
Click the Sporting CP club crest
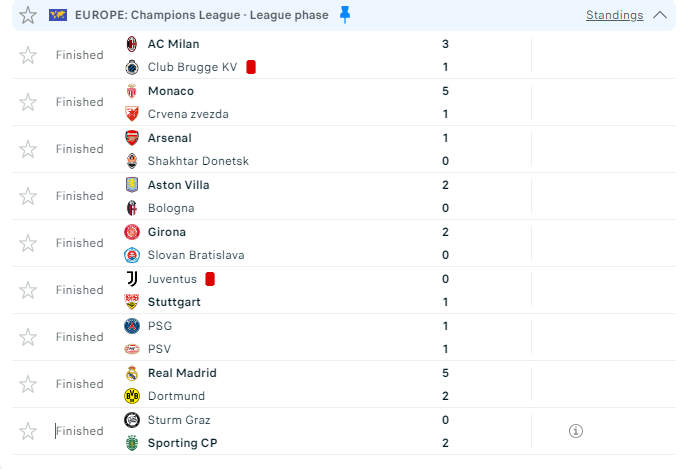click(132, 443)
